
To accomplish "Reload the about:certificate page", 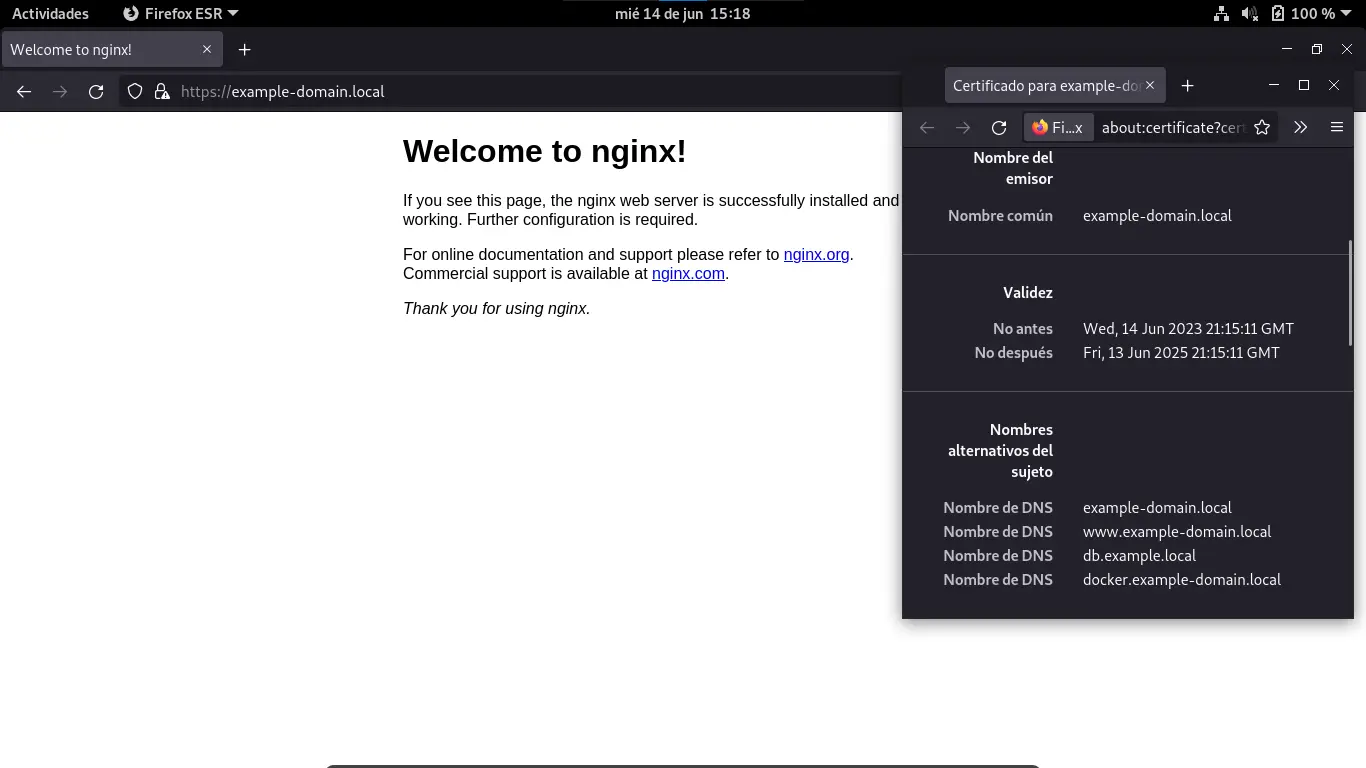I will point(999,127).
